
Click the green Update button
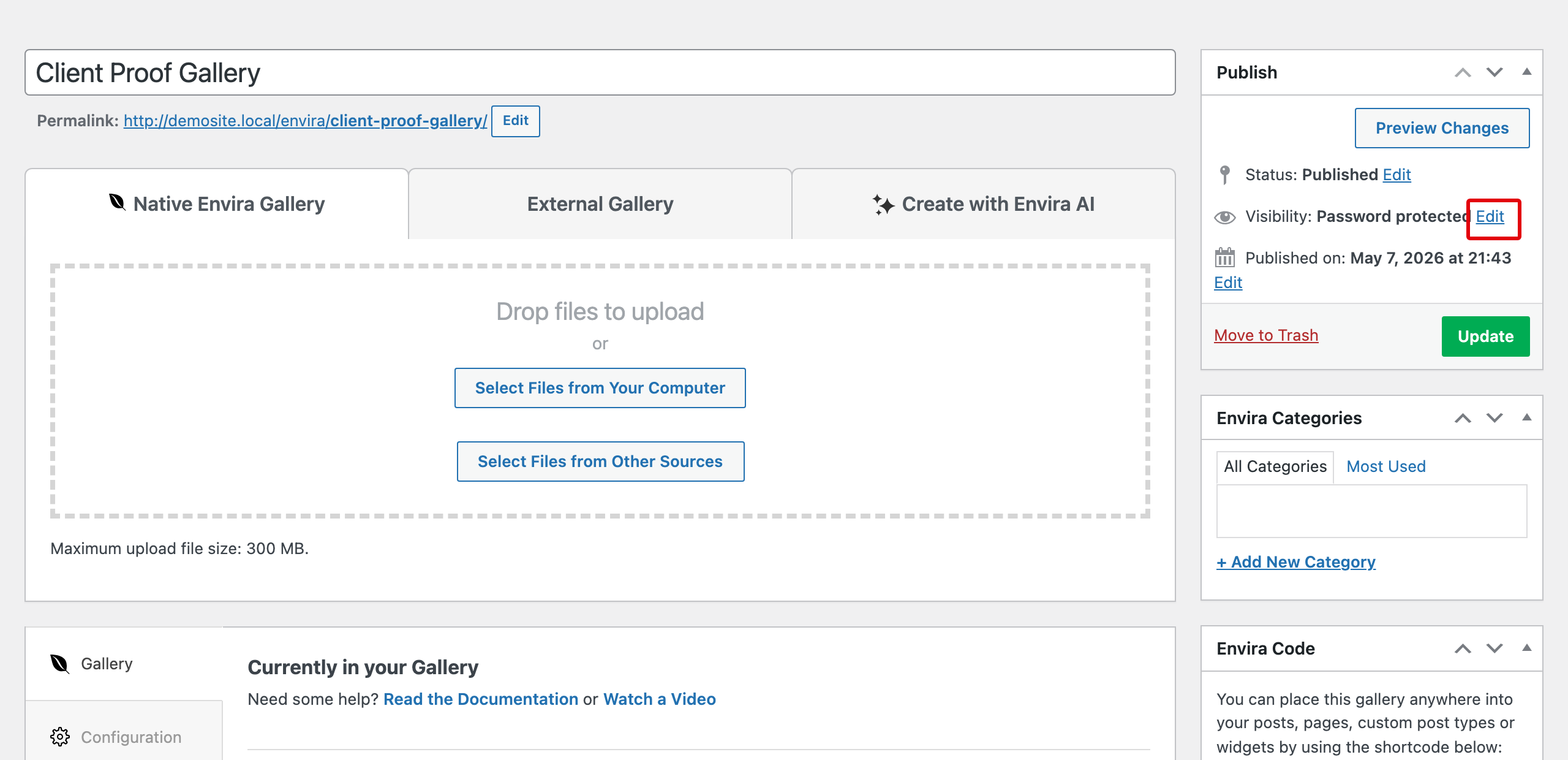click(1485, 336)
